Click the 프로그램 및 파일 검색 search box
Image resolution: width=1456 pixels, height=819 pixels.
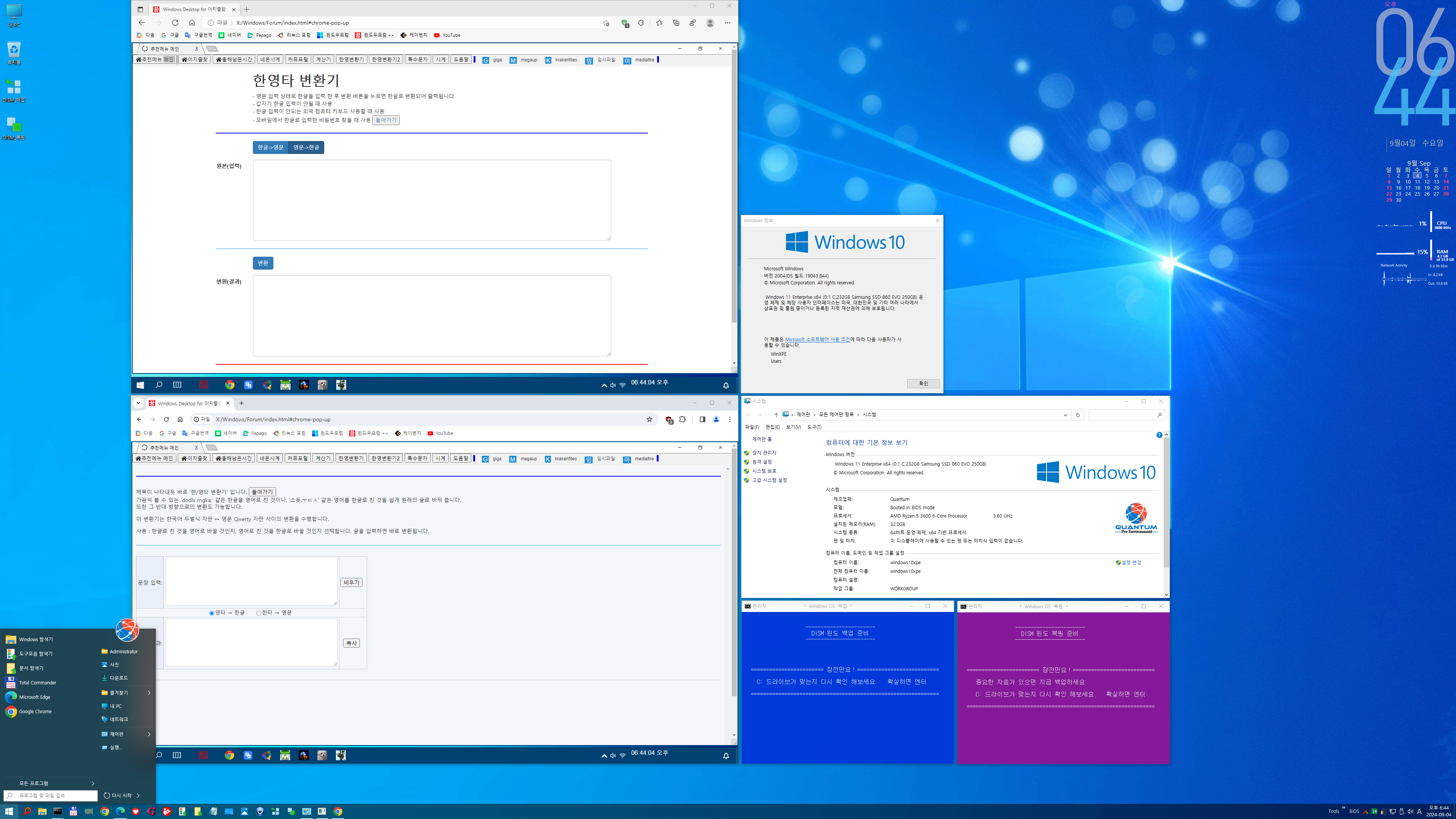point(51,795)
